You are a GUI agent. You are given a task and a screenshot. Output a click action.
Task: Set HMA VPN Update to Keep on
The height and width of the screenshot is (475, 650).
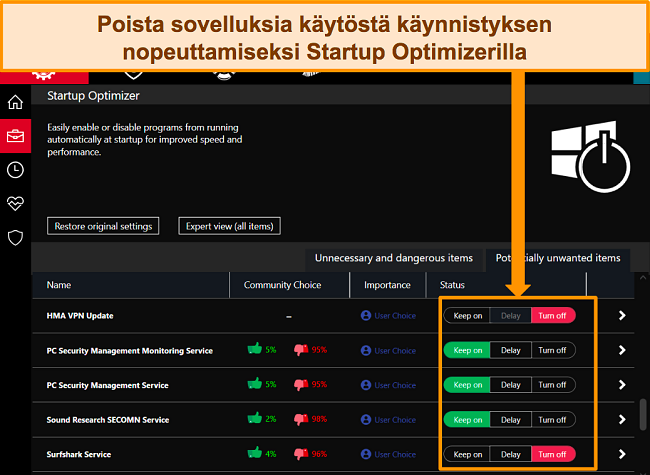coord(467,315)
